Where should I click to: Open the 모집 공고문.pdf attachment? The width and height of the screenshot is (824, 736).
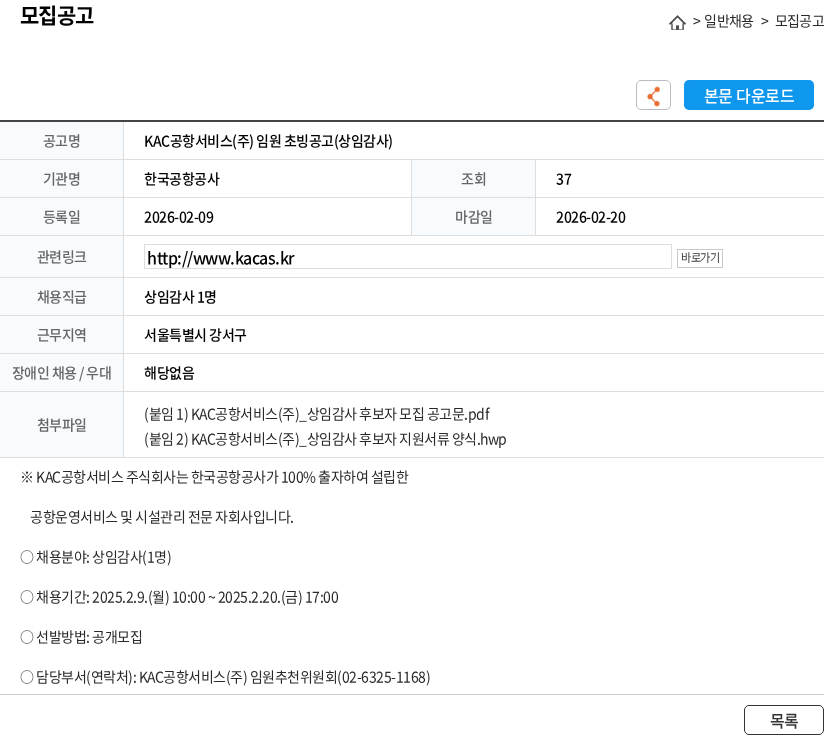click(x=317, y=414)
